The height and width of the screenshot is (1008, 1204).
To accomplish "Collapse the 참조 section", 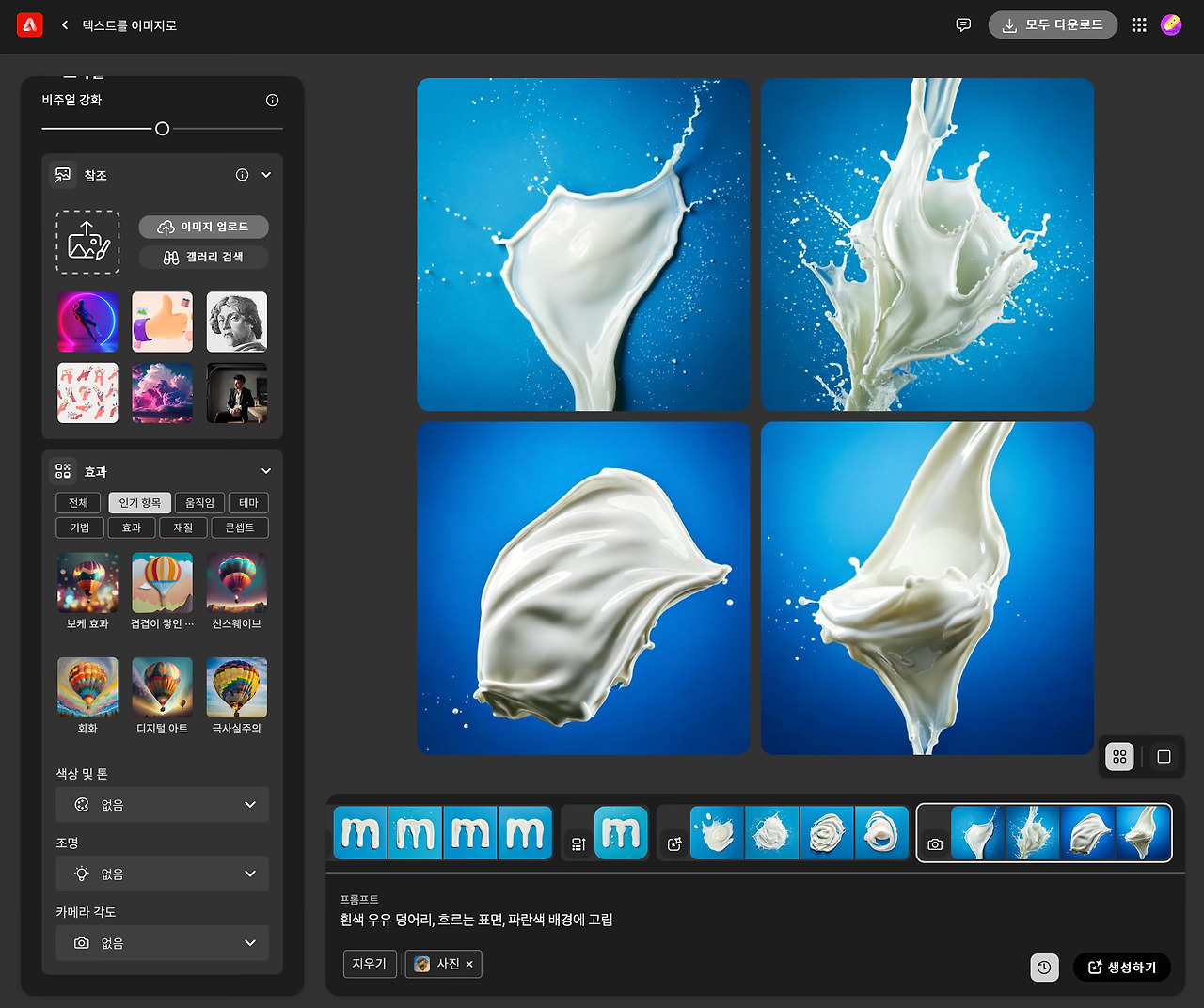I will tap(266, 175).
